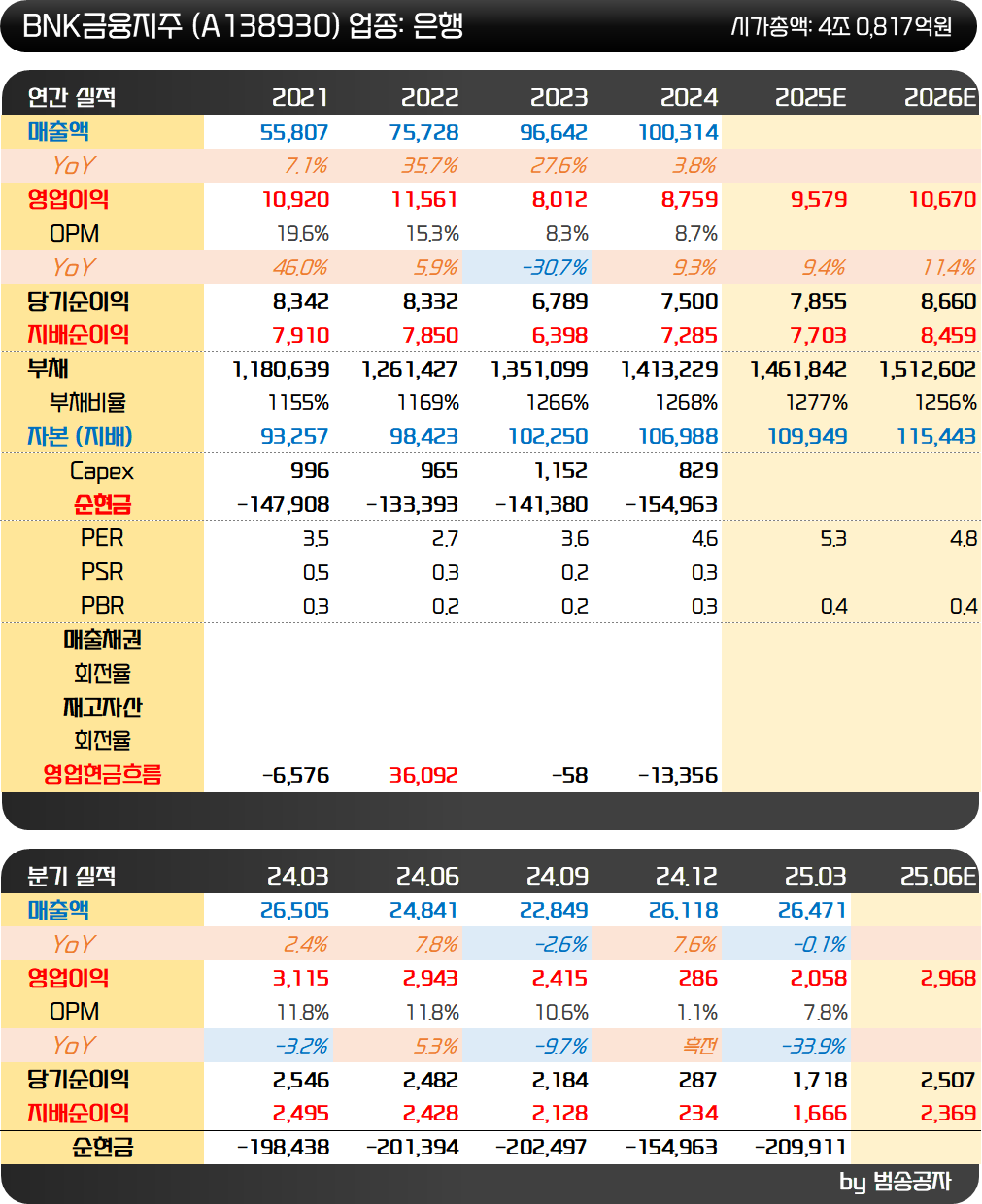Screen dimensions: 982x1204
Task: Click the title BNK금융지주 (A138930) 업종: 은행
Action: [x=243, y=25]
